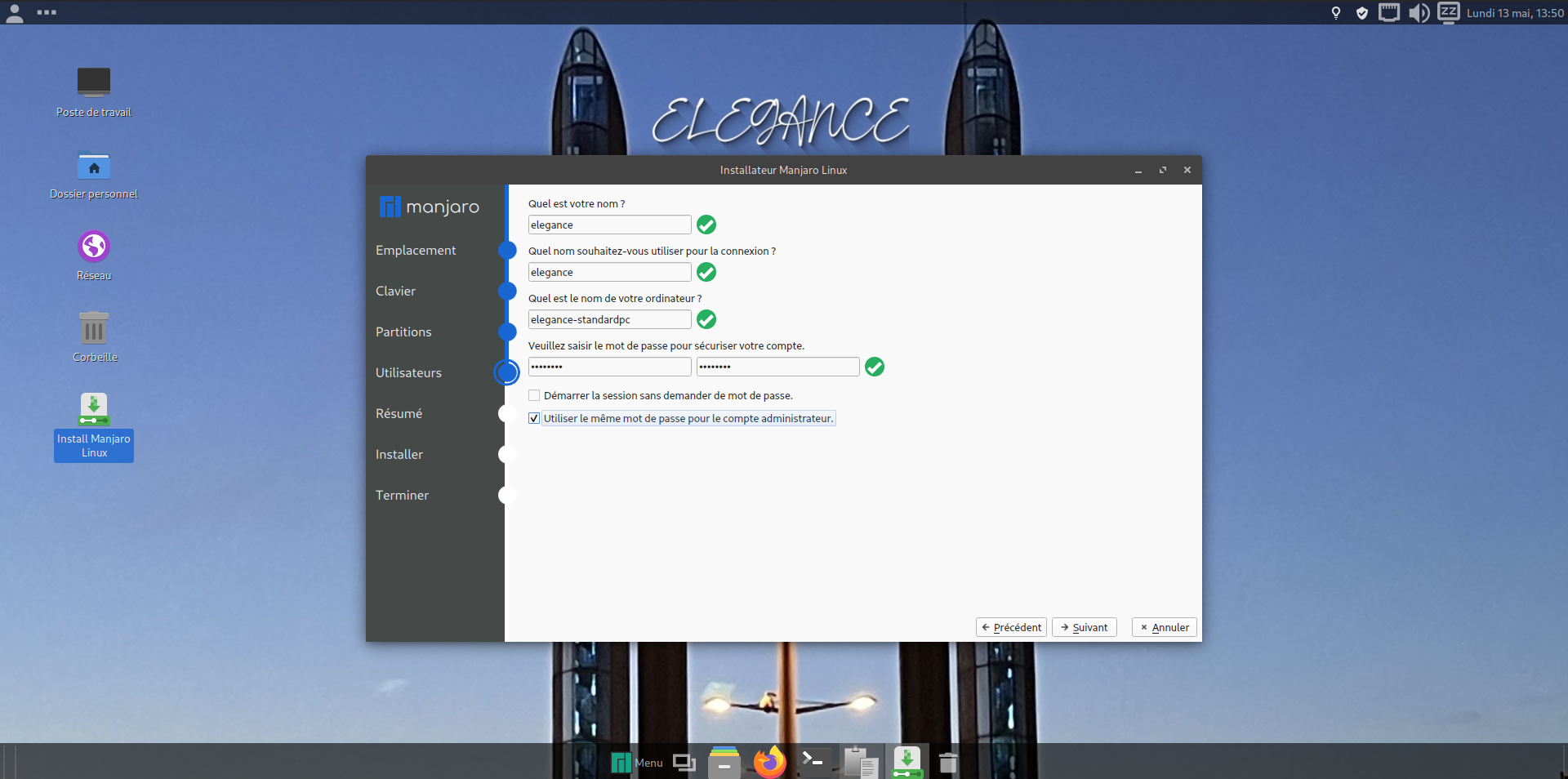Screen dimensions: 1568x779
Task: Go back with the Précédent button
Action: [1011, 627]
